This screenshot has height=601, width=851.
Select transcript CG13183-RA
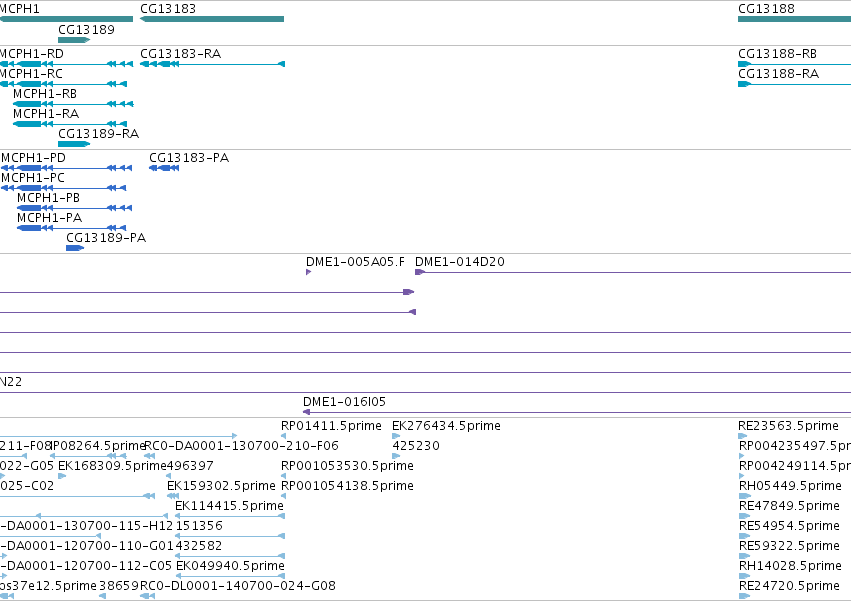(212, 64)
